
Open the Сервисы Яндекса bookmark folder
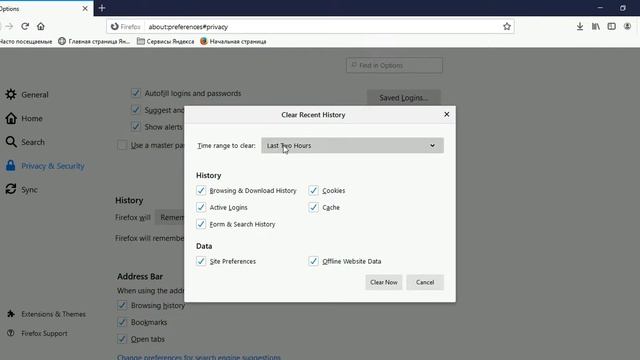166,41
